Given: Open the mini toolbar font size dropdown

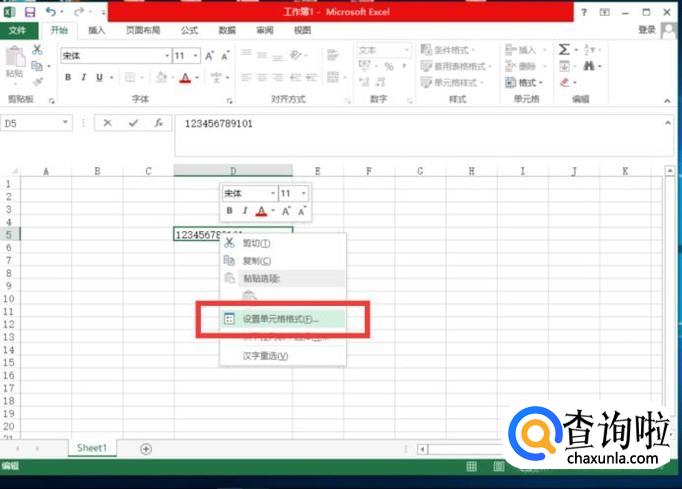Looking at the screenshot, I should coord(304,193).
